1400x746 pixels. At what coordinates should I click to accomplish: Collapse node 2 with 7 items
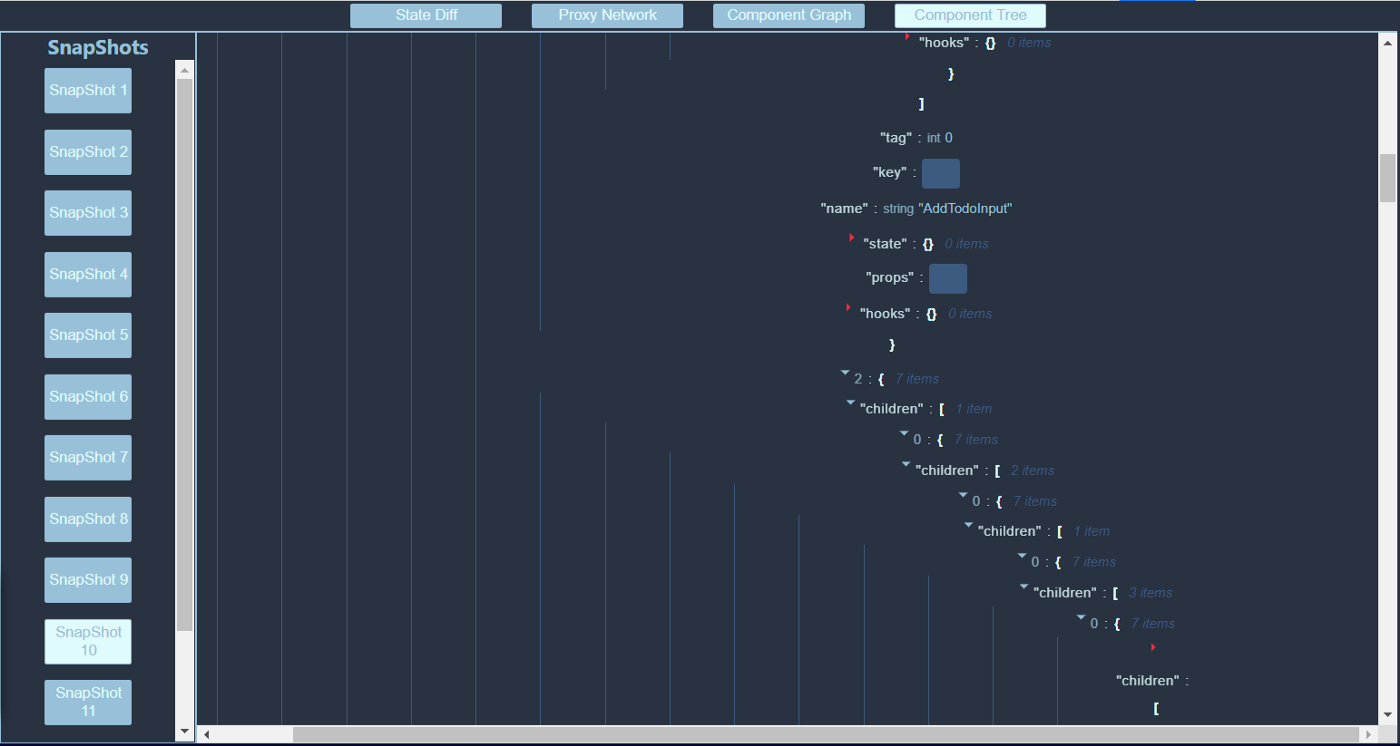tap(845, 372)
